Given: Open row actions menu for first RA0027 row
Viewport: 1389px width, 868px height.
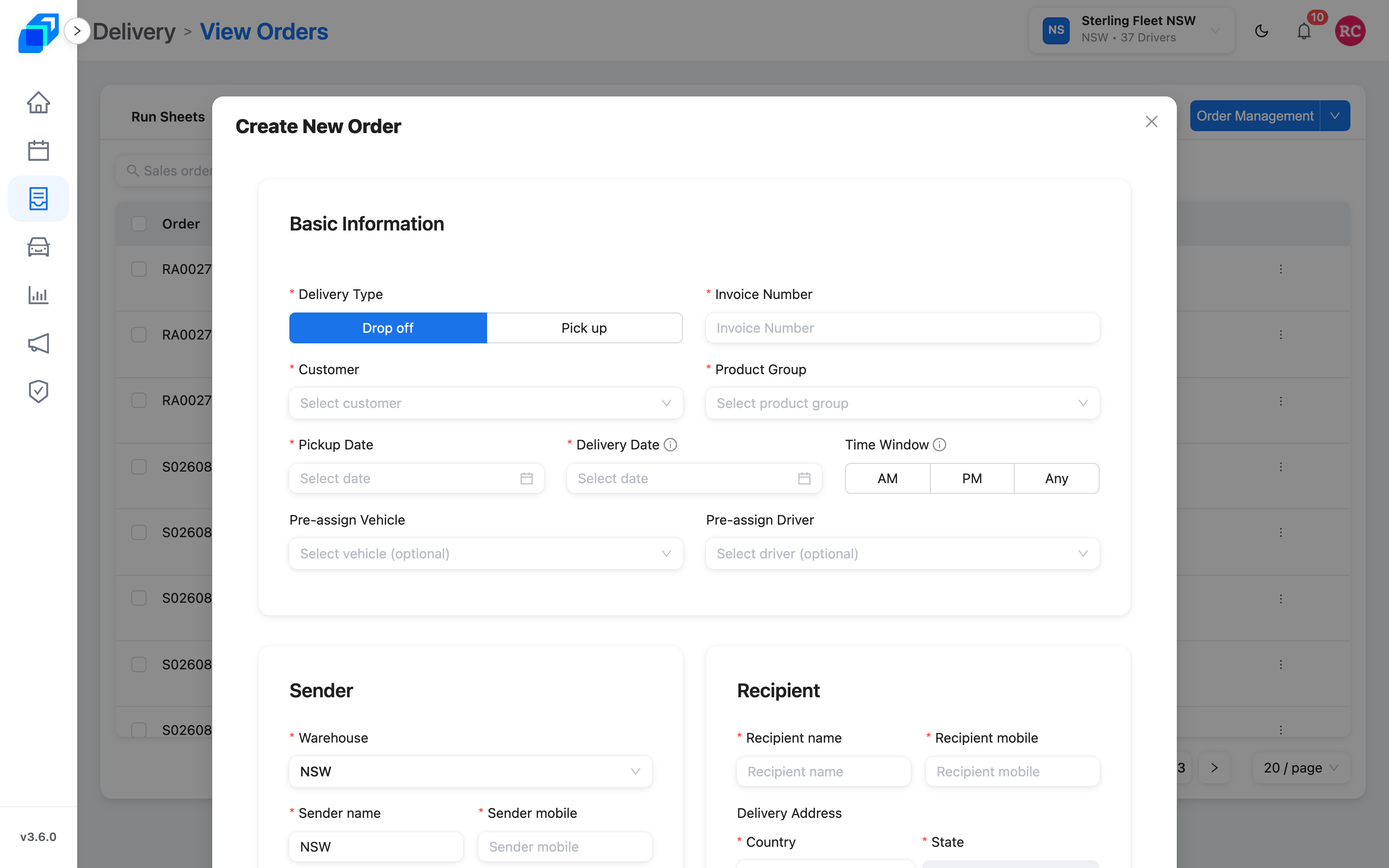Looking at the screenshot, I should coord(1280,269).
